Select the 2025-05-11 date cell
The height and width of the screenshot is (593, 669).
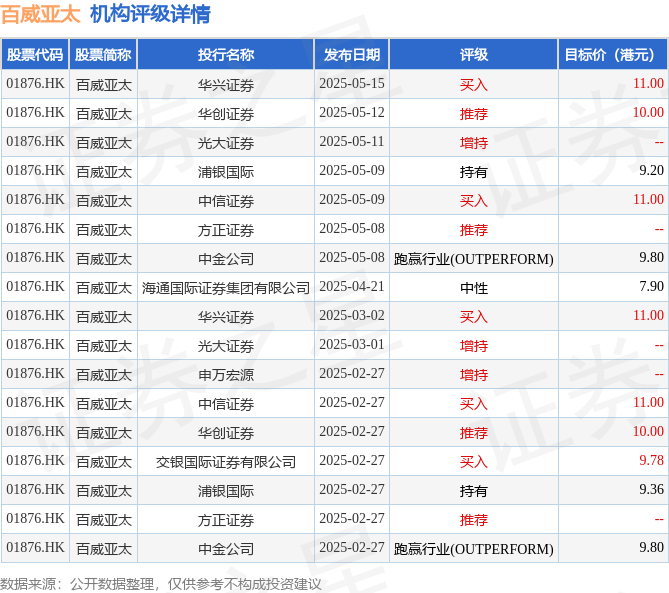(352, 142)
